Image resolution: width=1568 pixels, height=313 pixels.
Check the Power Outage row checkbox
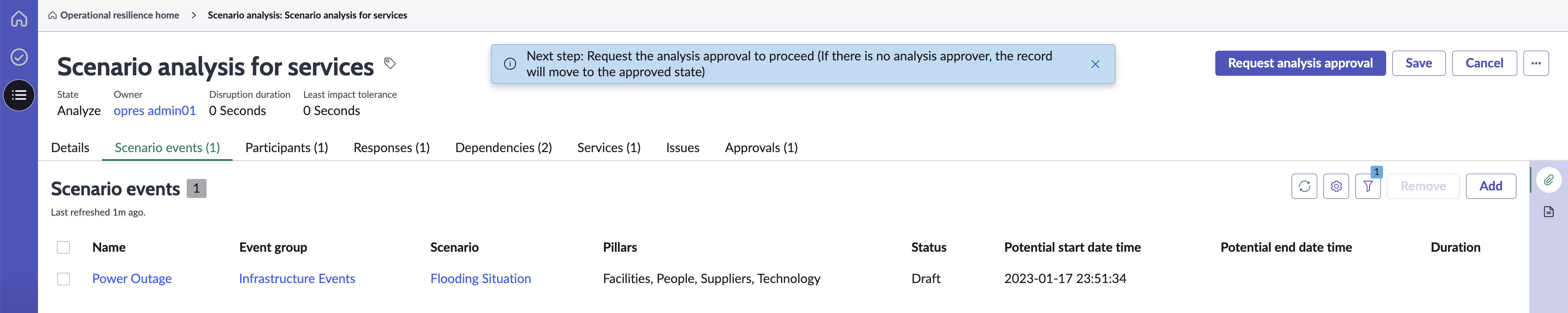point(63,279)
